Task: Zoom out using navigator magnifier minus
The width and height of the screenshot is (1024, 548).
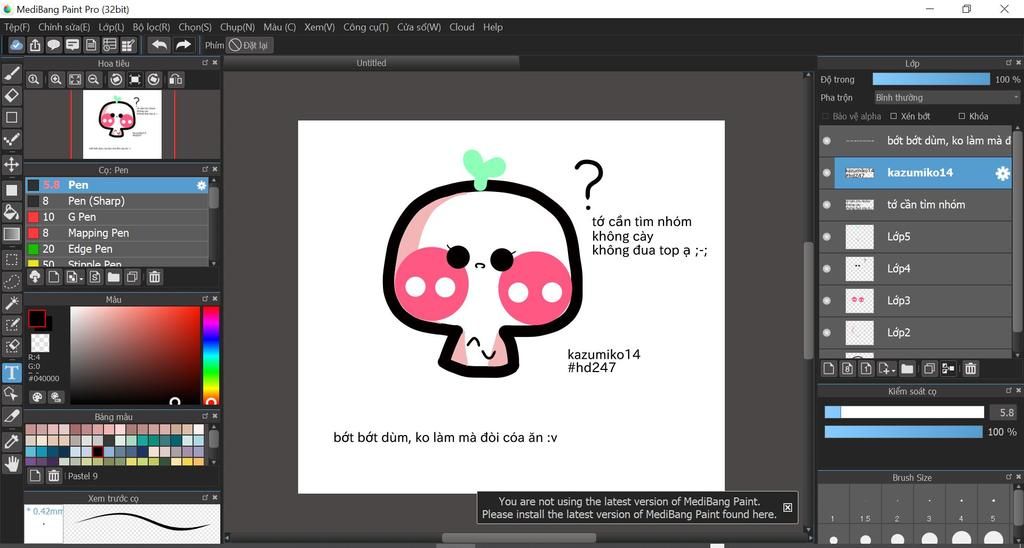Action: 93,80
